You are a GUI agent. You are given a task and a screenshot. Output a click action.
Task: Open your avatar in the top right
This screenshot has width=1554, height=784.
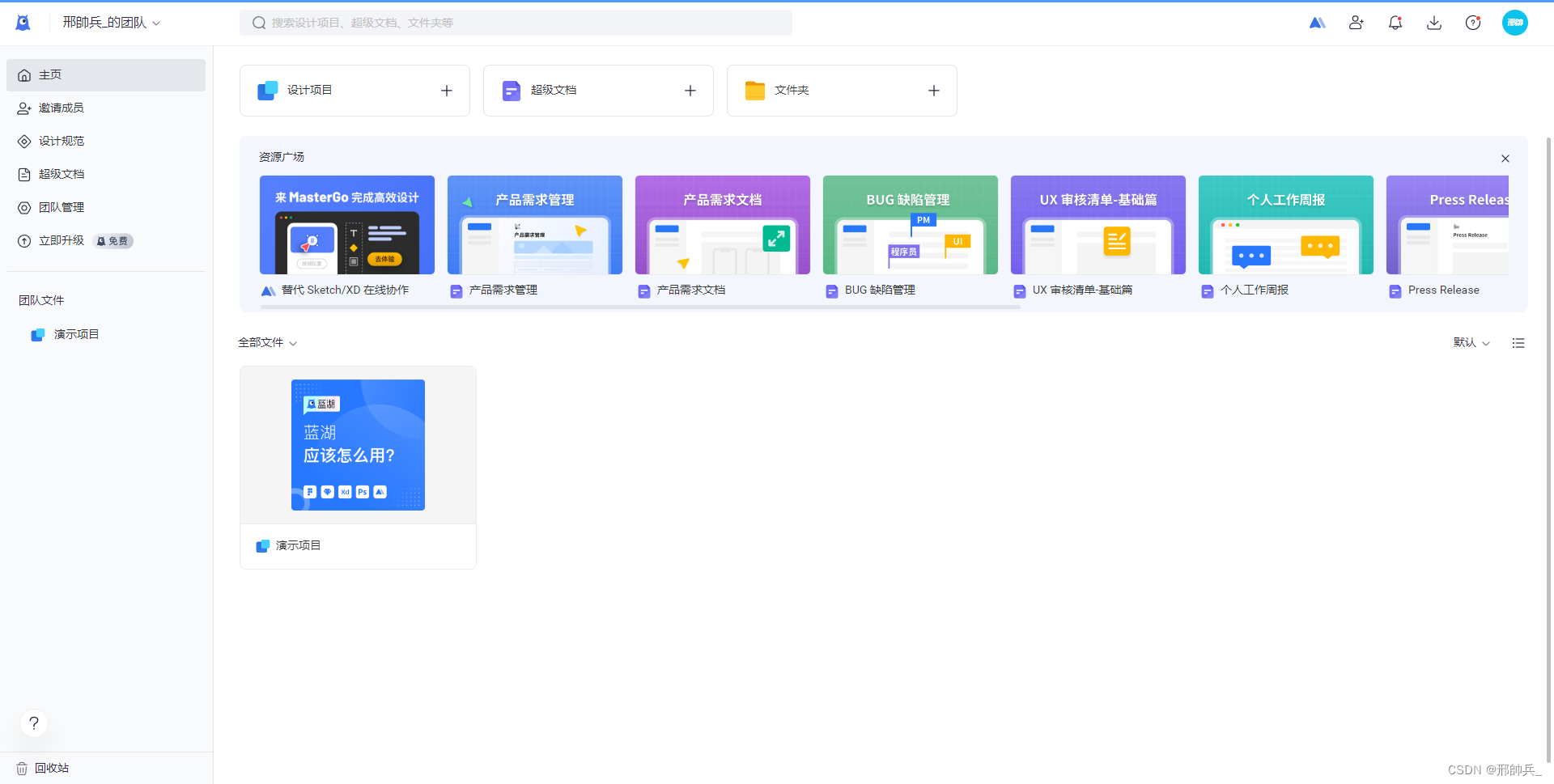[1515, 22]
